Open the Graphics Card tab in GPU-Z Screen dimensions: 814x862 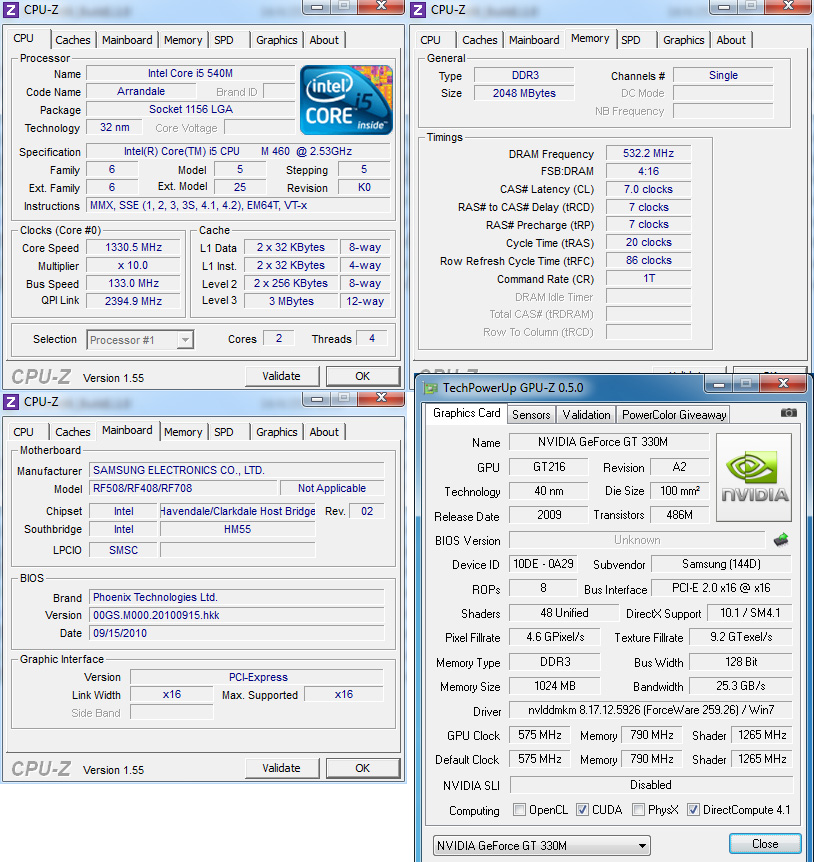(467, 413)
